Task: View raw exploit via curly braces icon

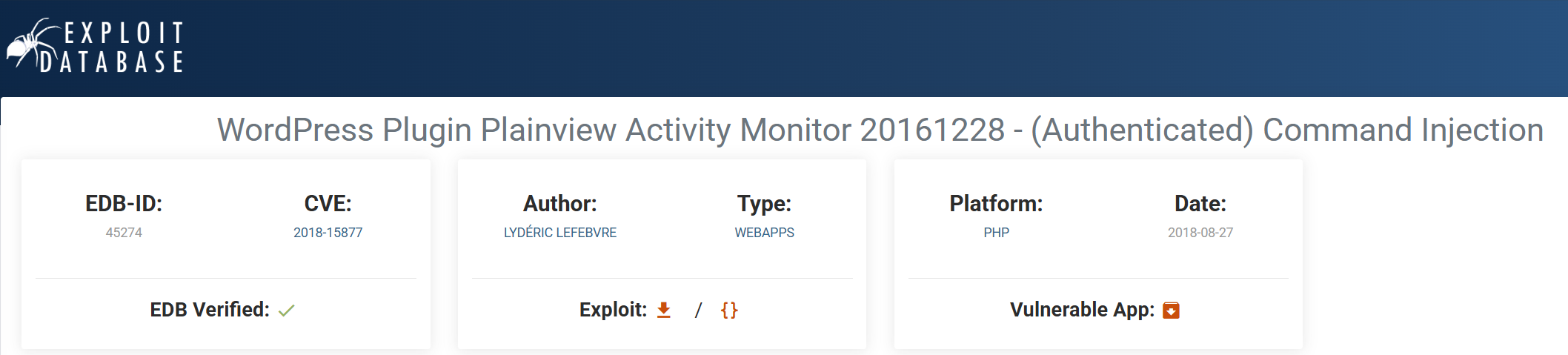Action: (729, 310)
